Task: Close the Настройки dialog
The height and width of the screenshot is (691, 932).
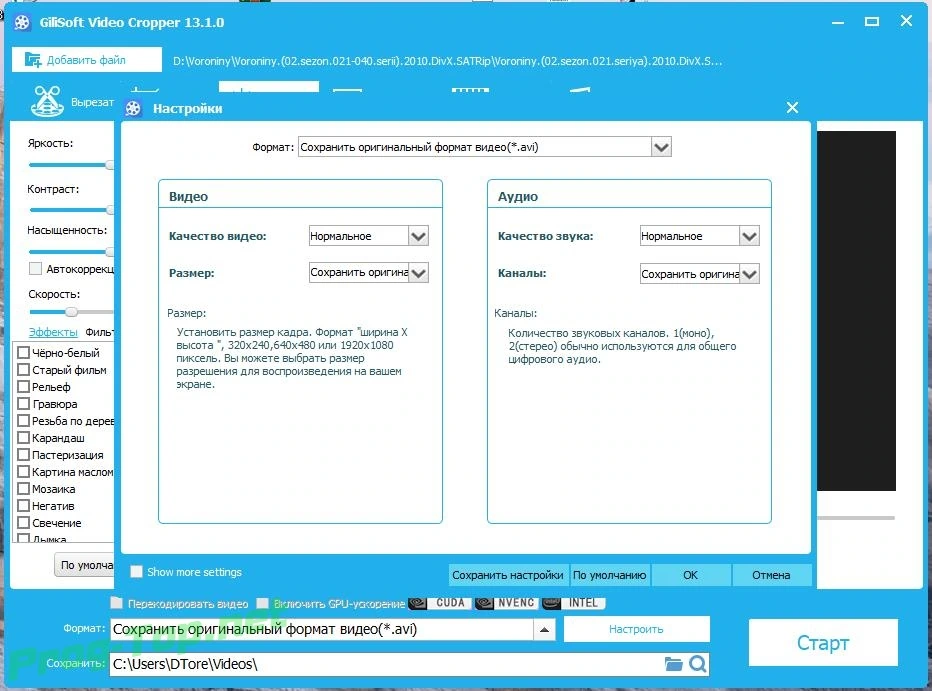Action: point(792,108)
